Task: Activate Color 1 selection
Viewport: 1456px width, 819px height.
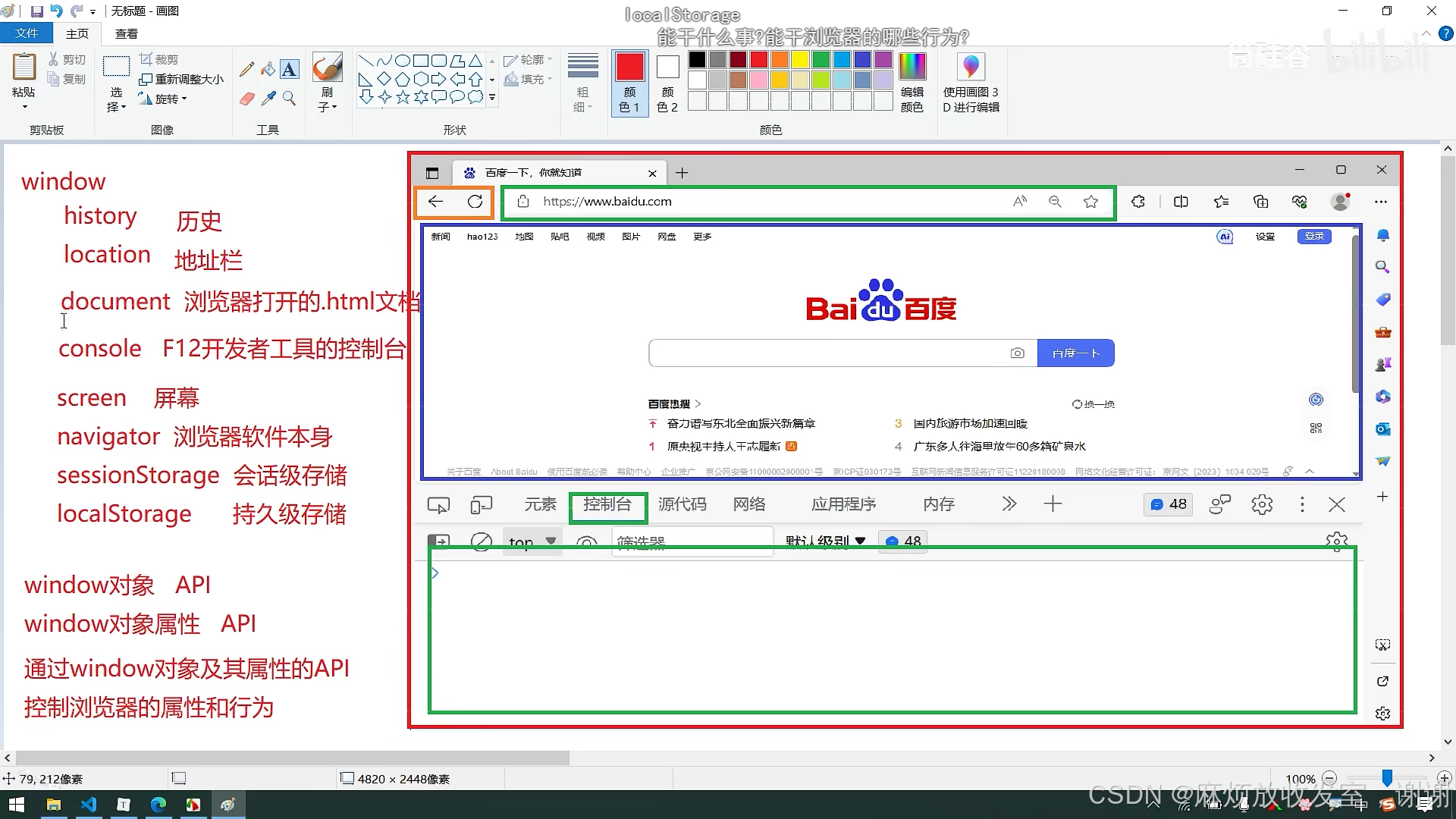Action: coord(629,83)
